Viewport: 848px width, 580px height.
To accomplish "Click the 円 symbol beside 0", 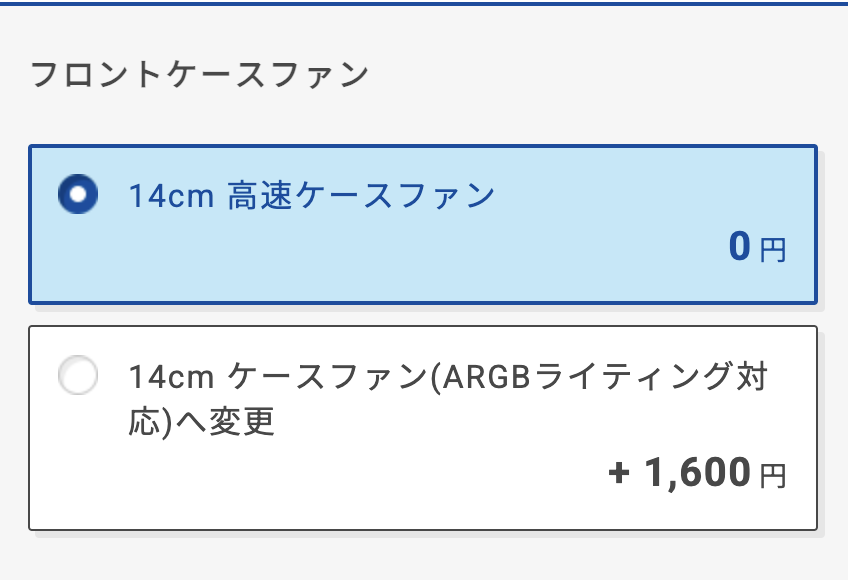I will tap(773, 249).
